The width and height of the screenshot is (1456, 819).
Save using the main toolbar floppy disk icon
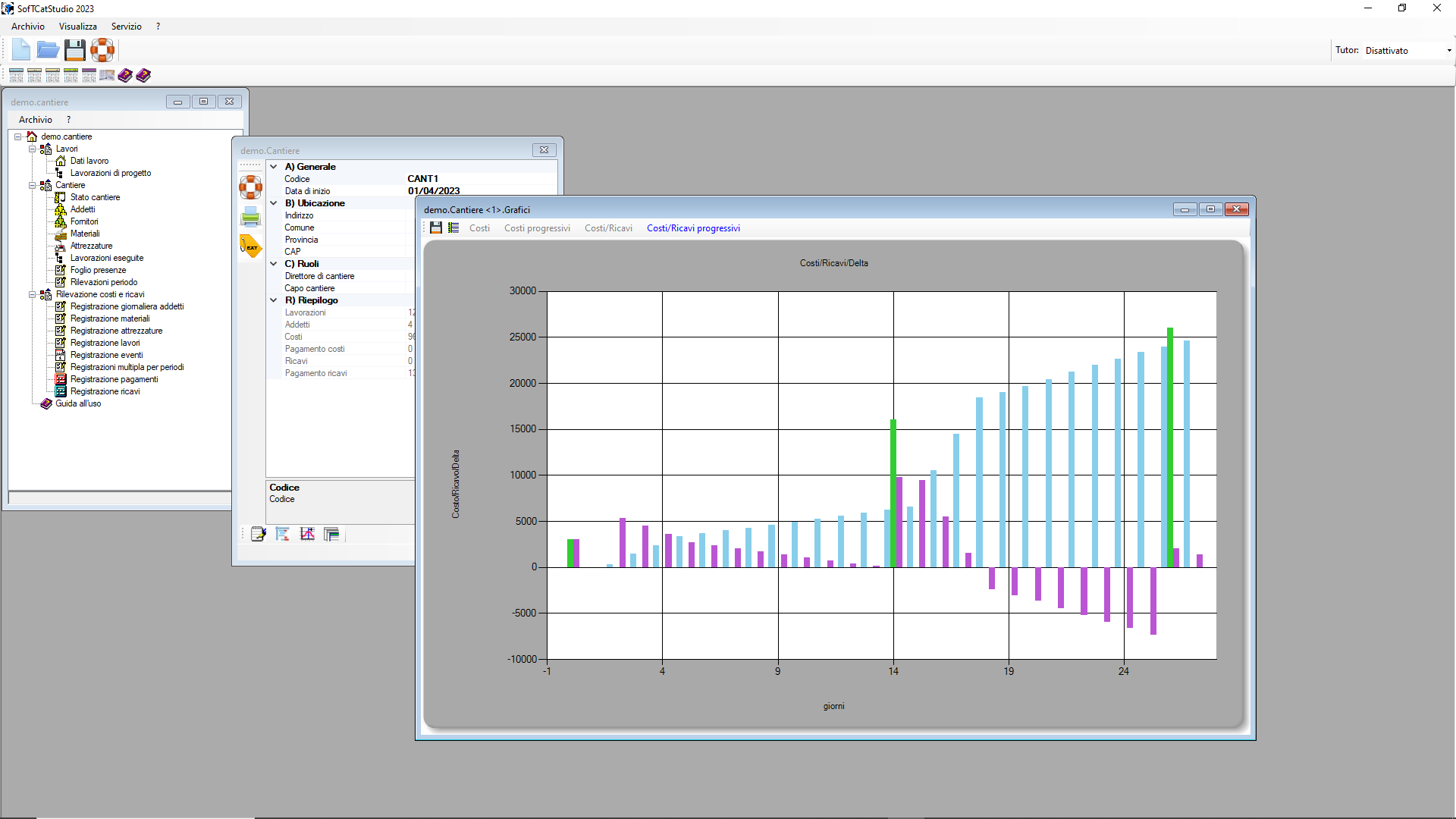[x=75, y=50]
